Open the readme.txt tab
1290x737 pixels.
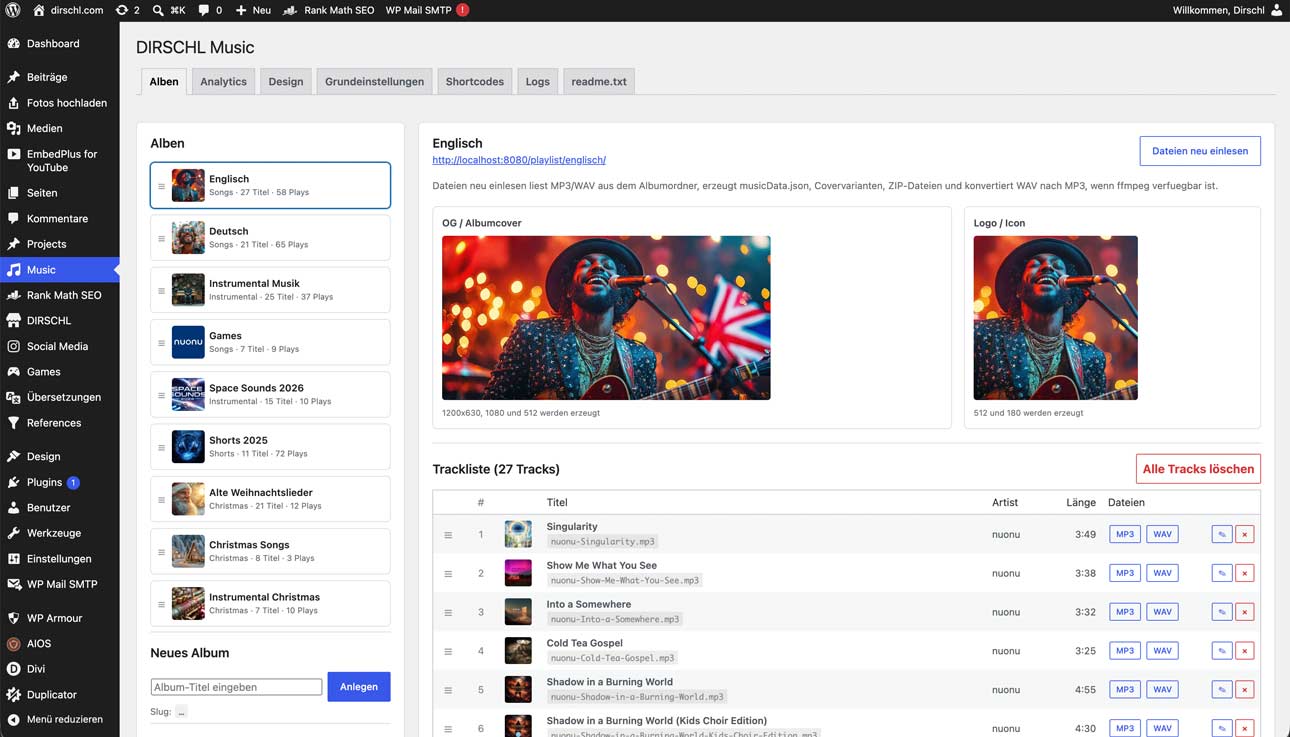[599, 82]
